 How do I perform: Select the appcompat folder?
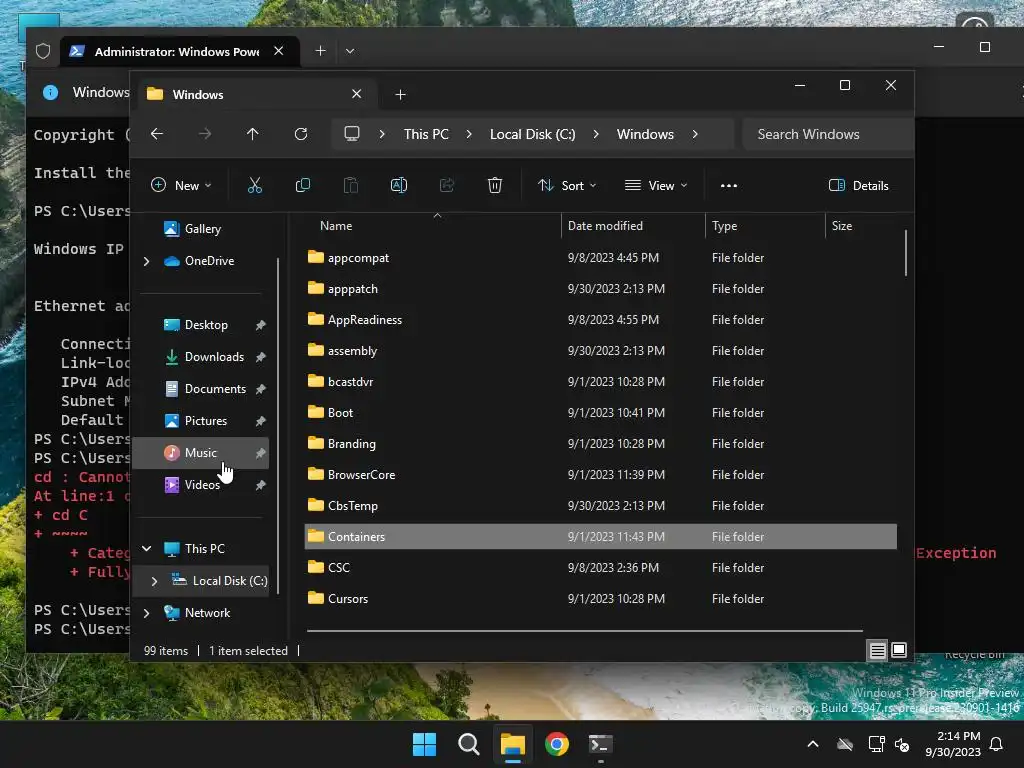(359, 258)
